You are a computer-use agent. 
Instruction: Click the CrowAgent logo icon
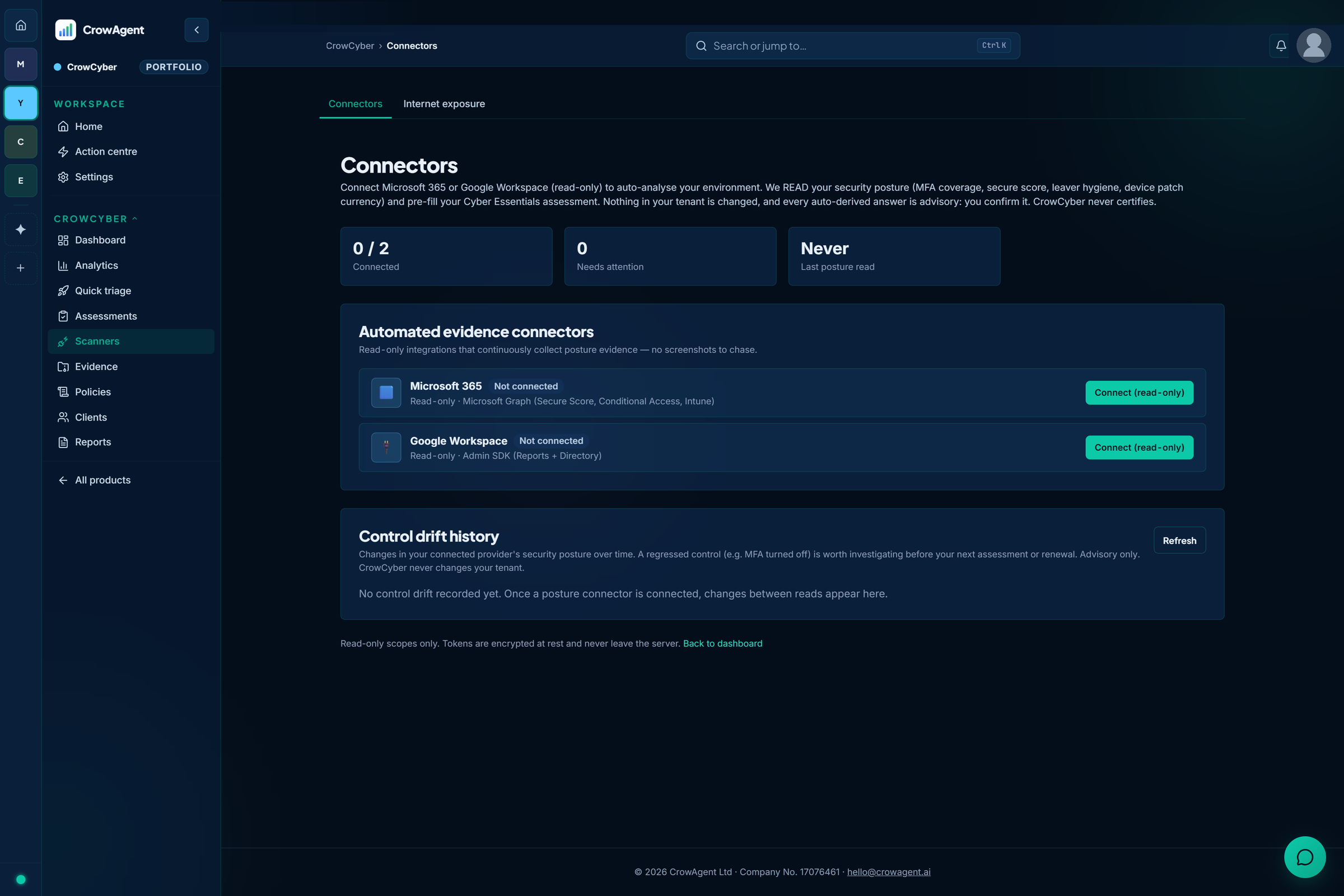(65, 30)
